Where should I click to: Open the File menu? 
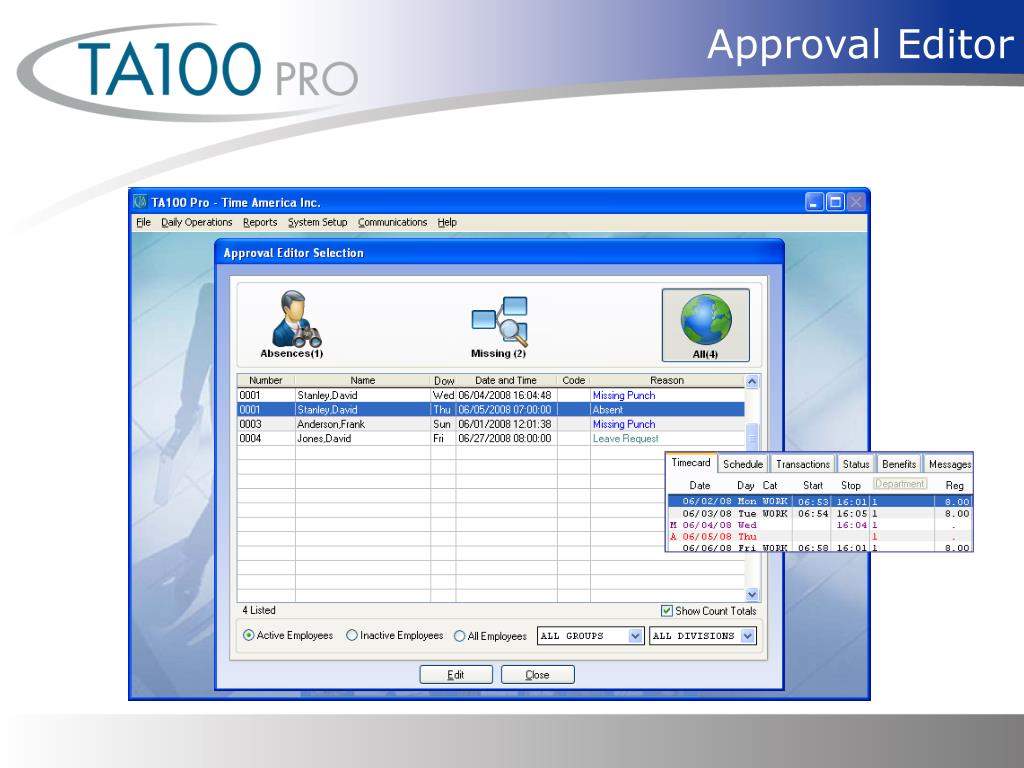click(143, 222)
